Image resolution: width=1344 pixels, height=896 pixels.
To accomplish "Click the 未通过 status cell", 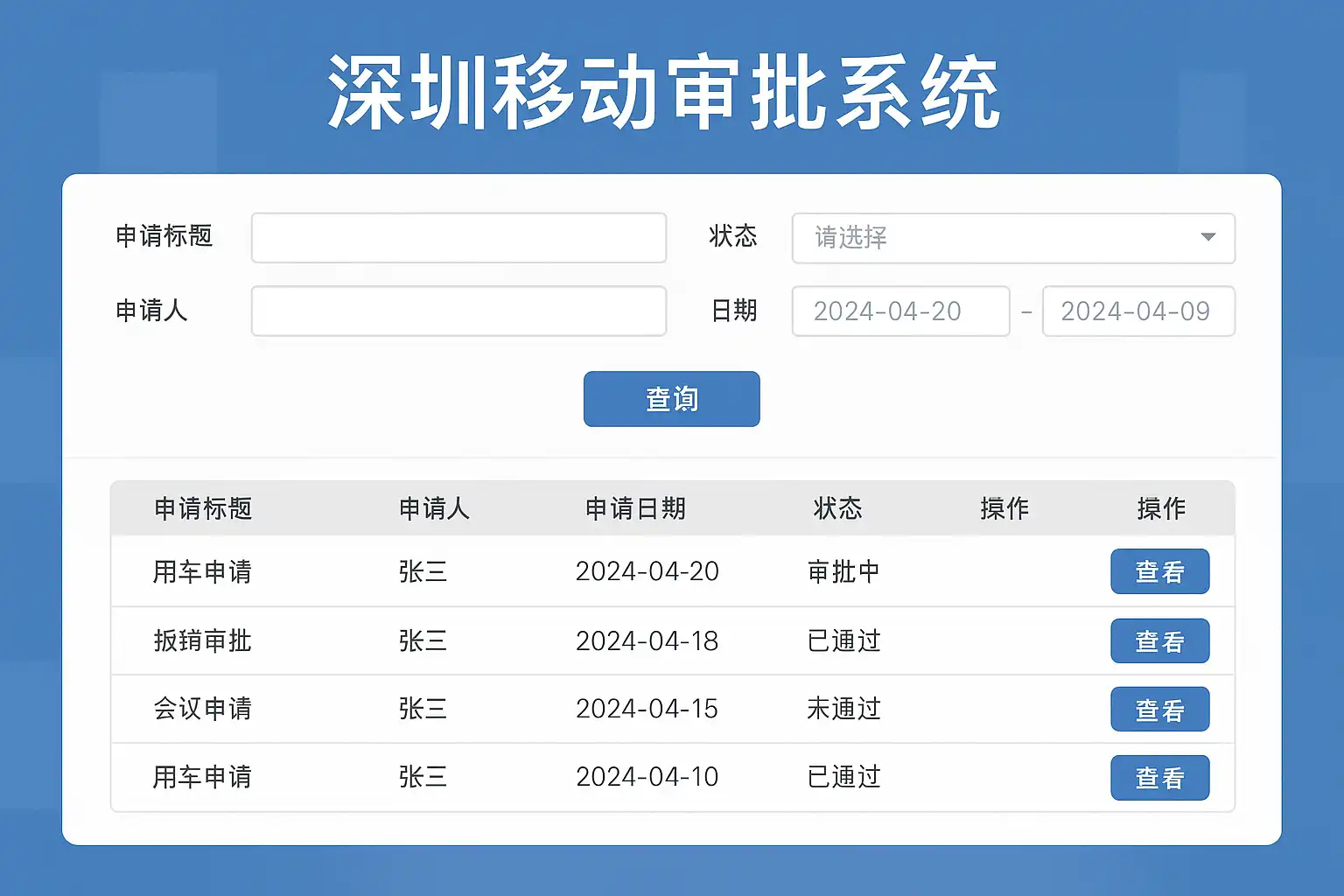I will pos(843,709).
